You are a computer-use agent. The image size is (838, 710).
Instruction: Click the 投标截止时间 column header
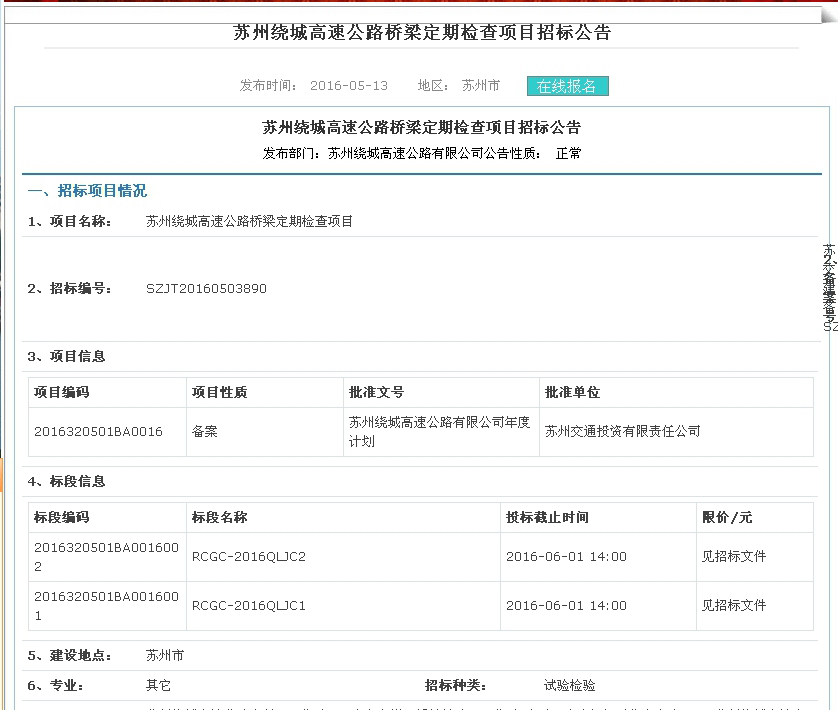tap(547, 518)
